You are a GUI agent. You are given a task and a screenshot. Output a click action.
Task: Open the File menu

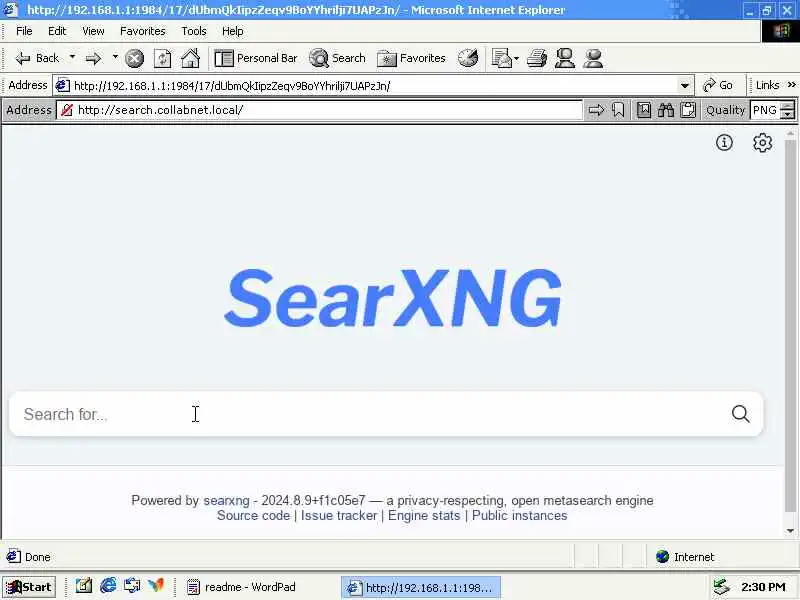point(24,31)
